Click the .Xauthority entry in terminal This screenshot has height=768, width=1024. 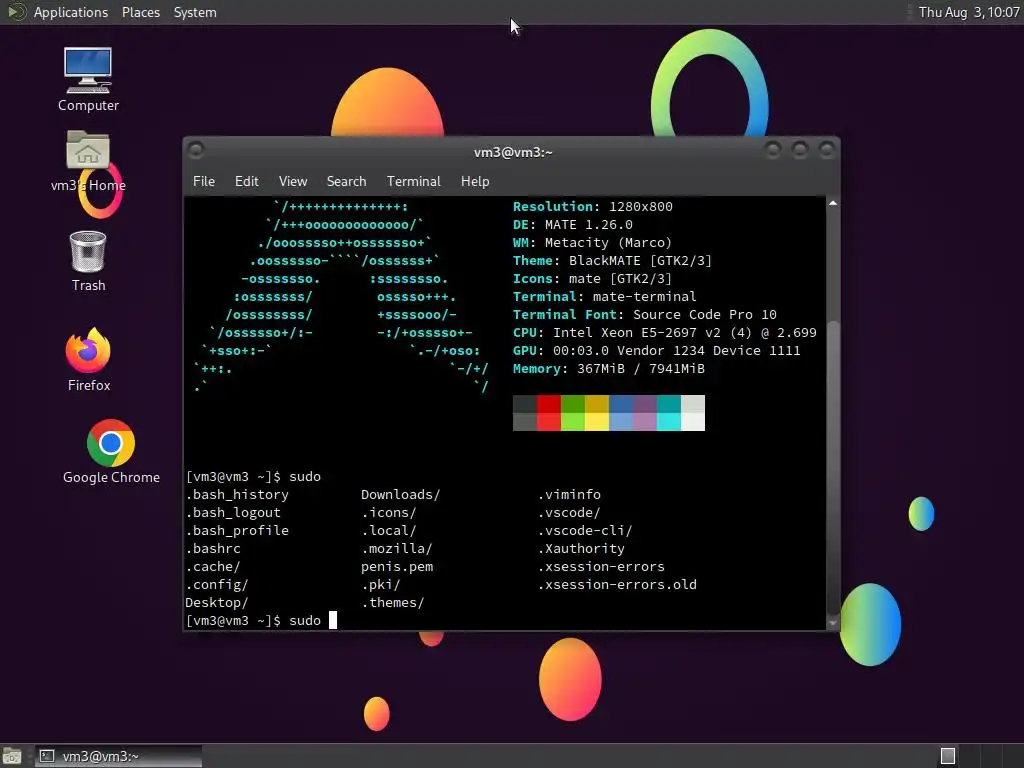pos(581,549)
